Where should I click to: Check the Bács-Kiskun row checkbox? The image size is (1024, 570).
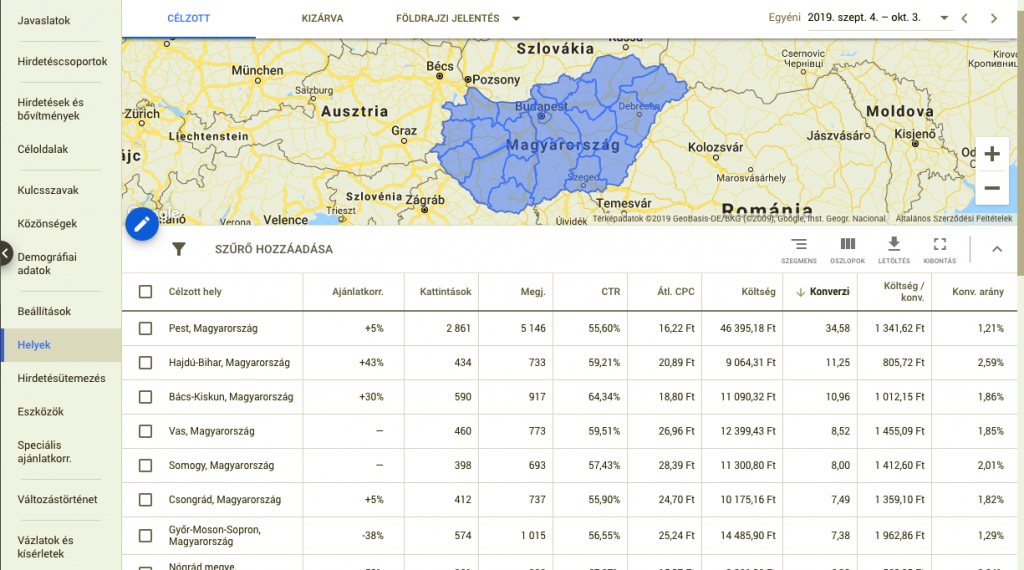click(x=145, y=396)
